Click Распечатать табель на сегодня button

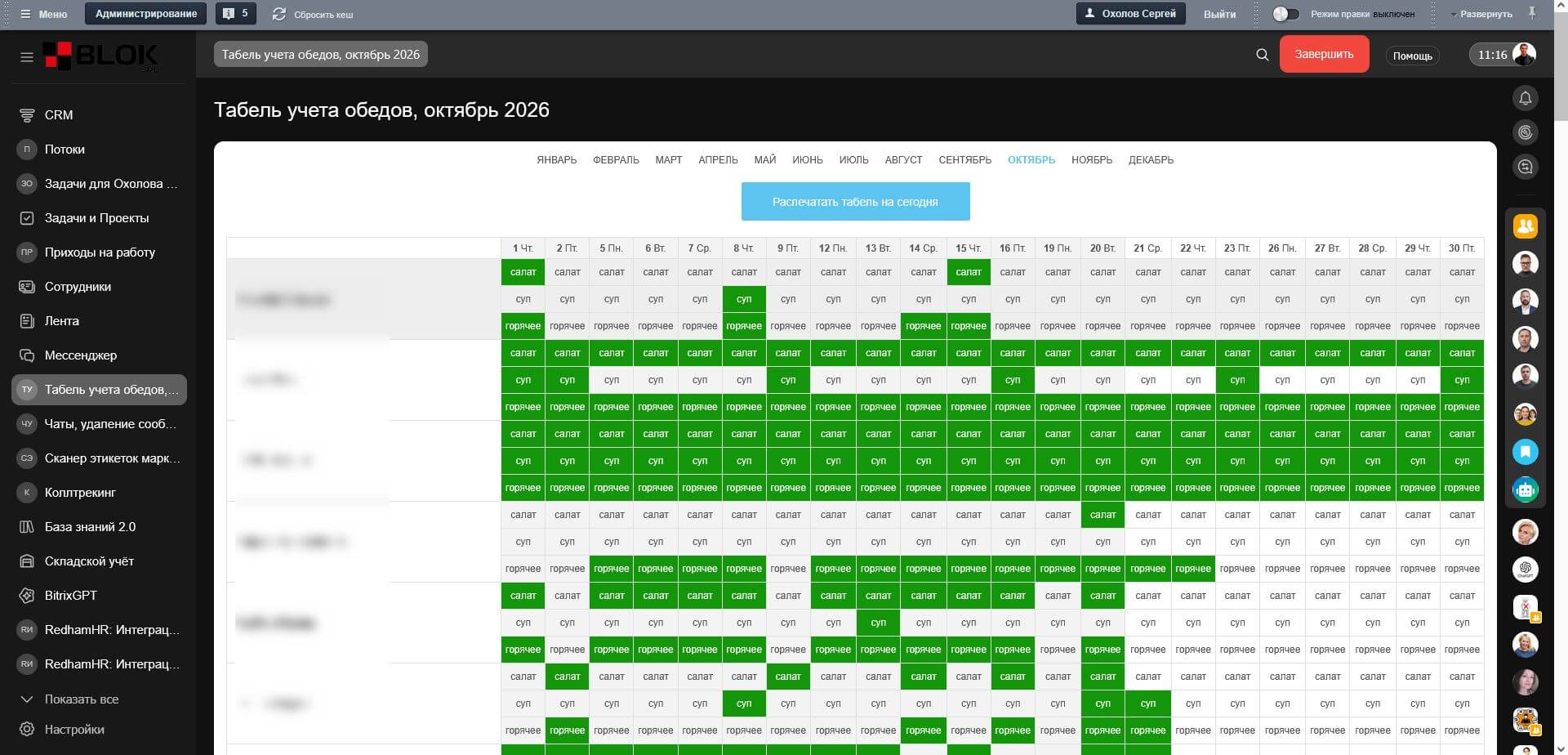click(x=855, y=202)
